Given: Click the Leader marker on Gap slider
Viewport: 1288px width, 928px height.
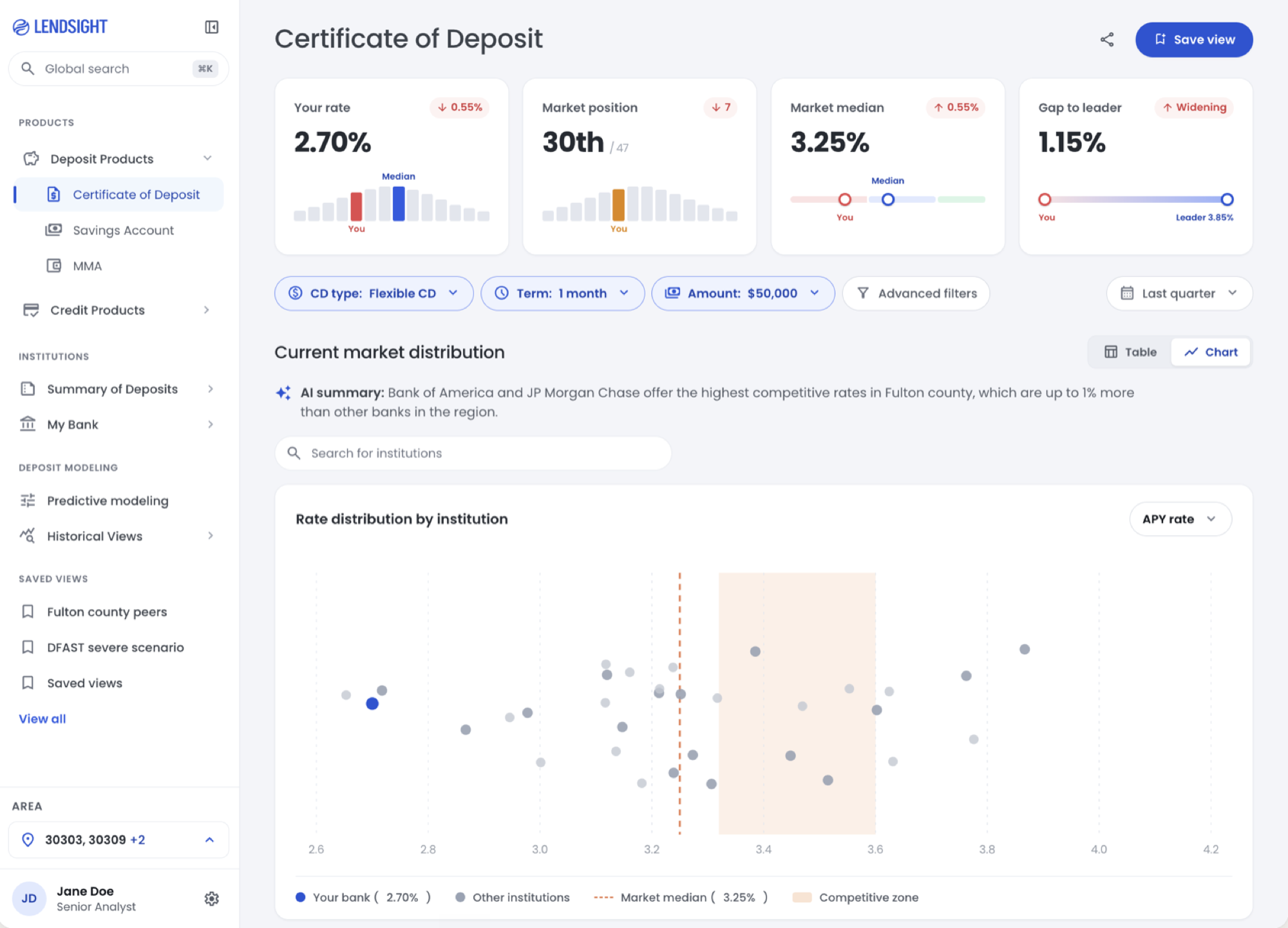Looking at the screenshot, I should (1227, 200).
